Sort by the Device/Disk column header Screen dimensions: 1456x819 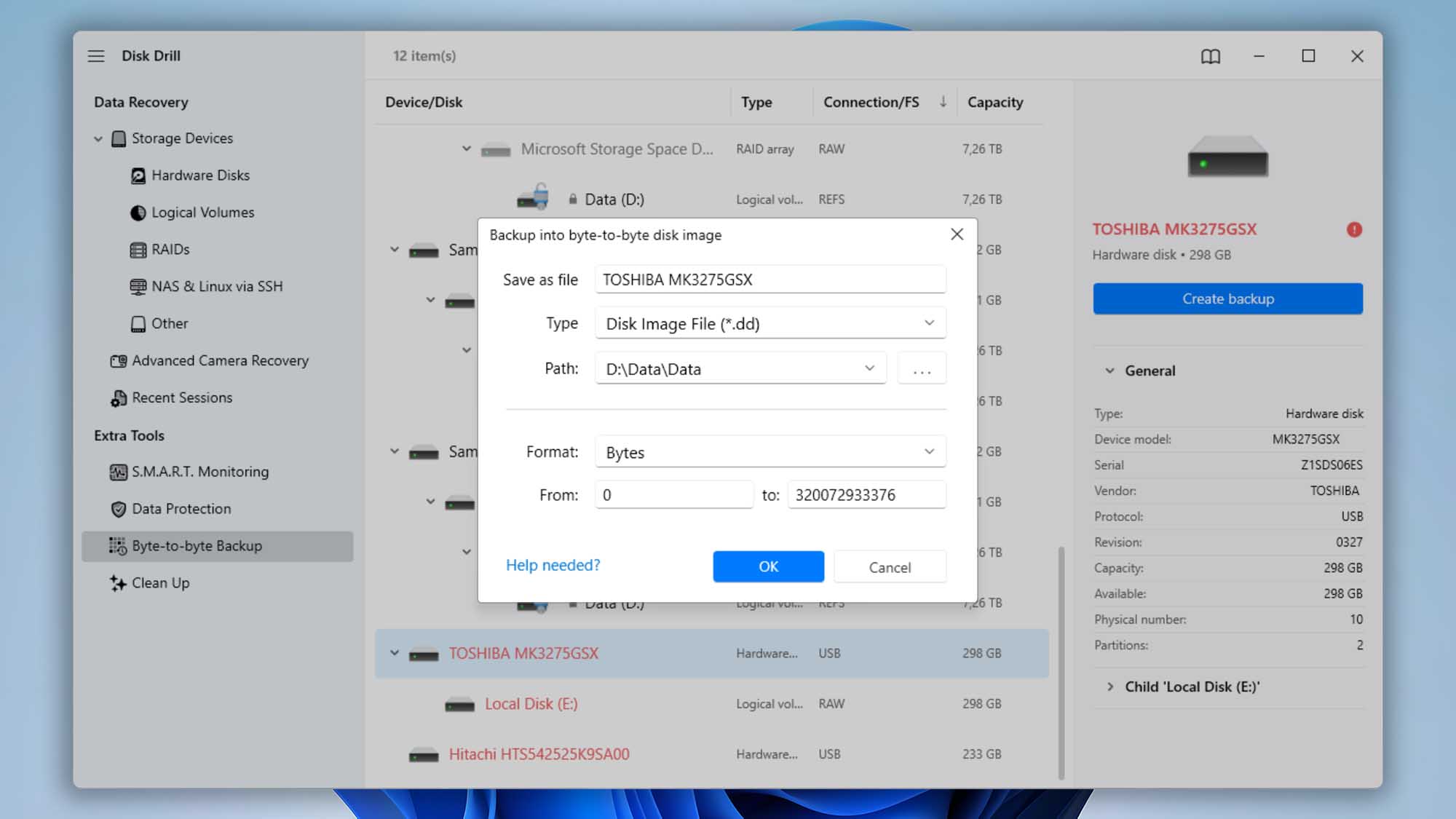coord(424,102)
